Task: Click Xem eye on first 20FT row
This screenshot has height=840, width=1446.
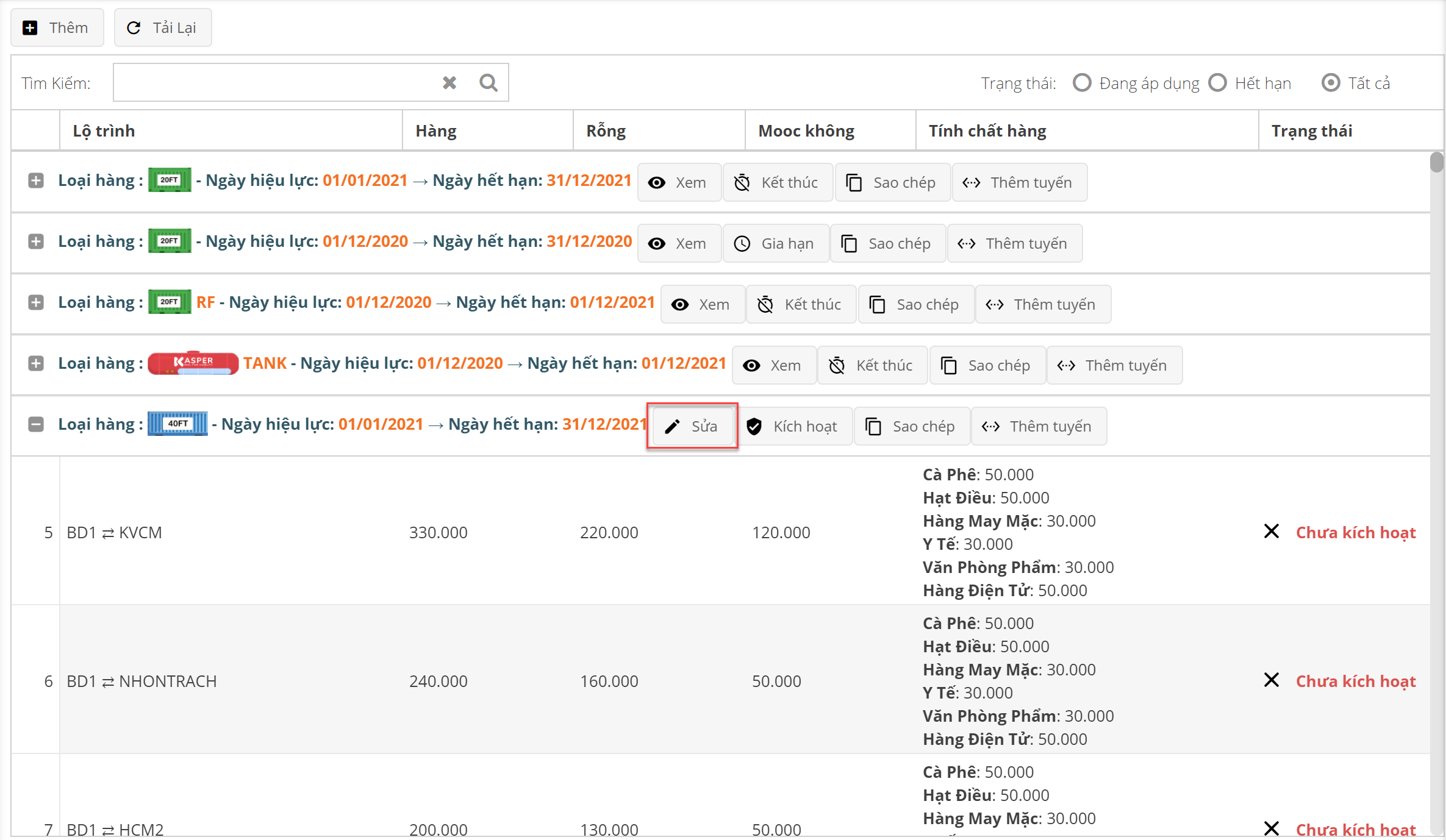Action: tap(678, 182)
